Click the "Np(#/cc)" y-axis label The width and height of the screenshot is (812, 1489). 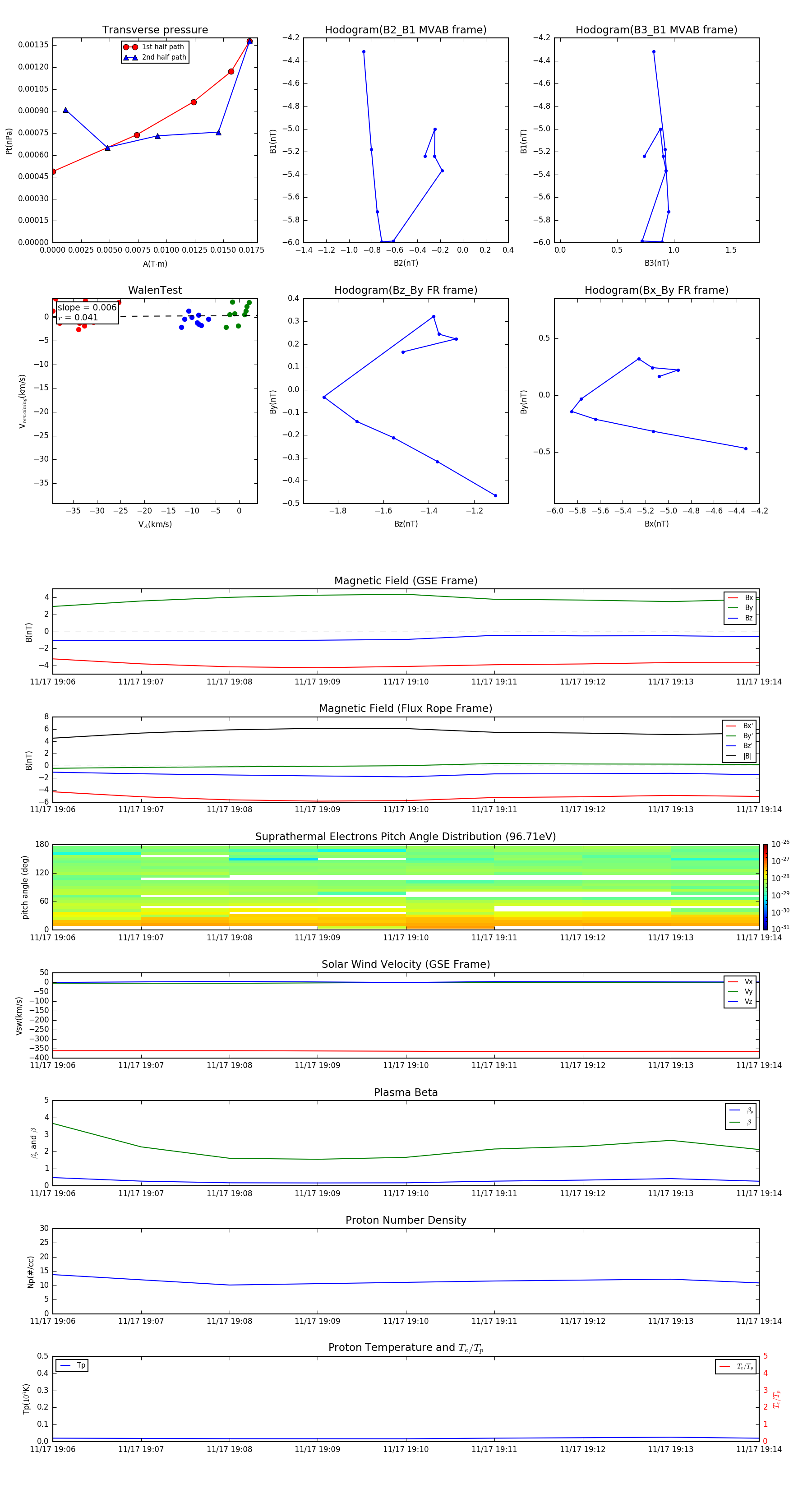pos(31,1272)
